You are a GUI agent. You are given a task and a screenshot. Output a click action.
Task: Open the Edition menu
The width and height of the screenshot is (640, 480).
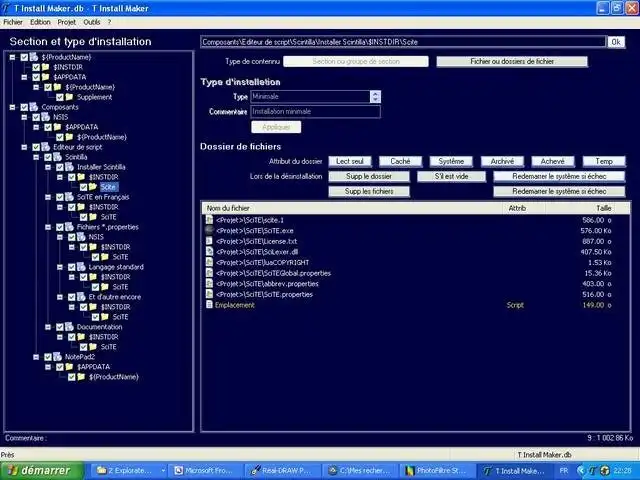coord(40,22)
